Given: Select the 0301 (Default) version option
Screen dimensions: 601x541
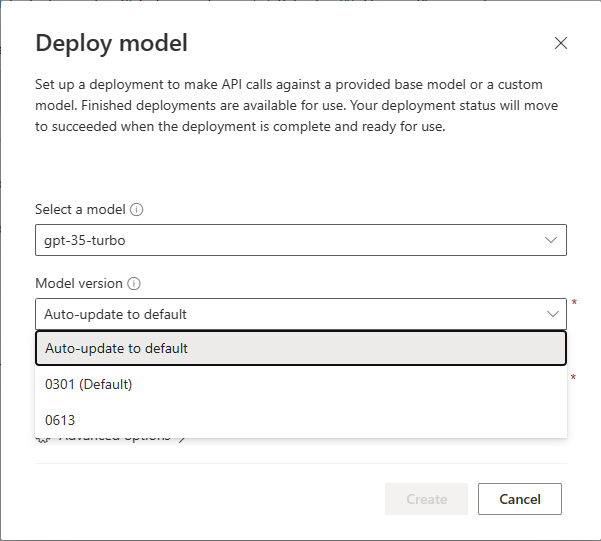Looking at the screenshot, I should point(300,384).
